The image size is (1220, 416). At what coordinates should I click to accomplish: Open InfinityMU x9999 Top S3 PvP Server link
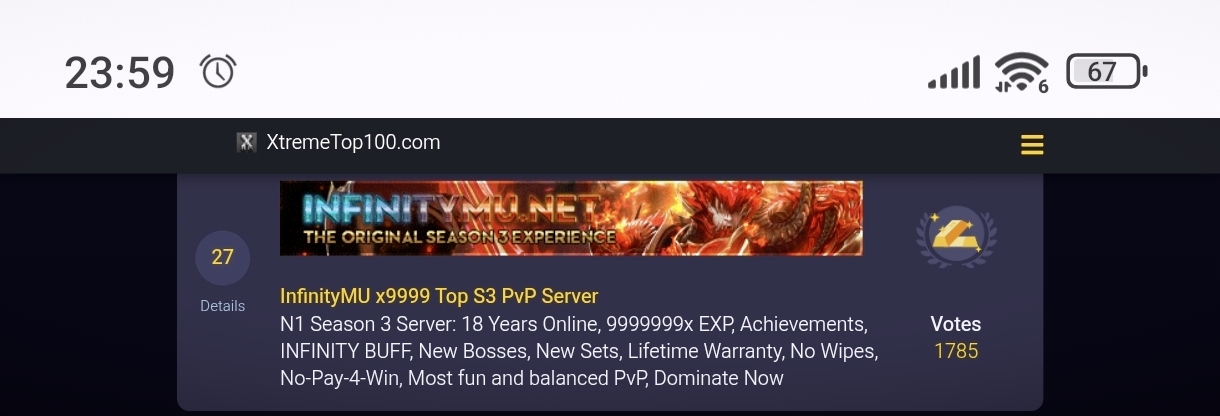[x=439, y=297]
